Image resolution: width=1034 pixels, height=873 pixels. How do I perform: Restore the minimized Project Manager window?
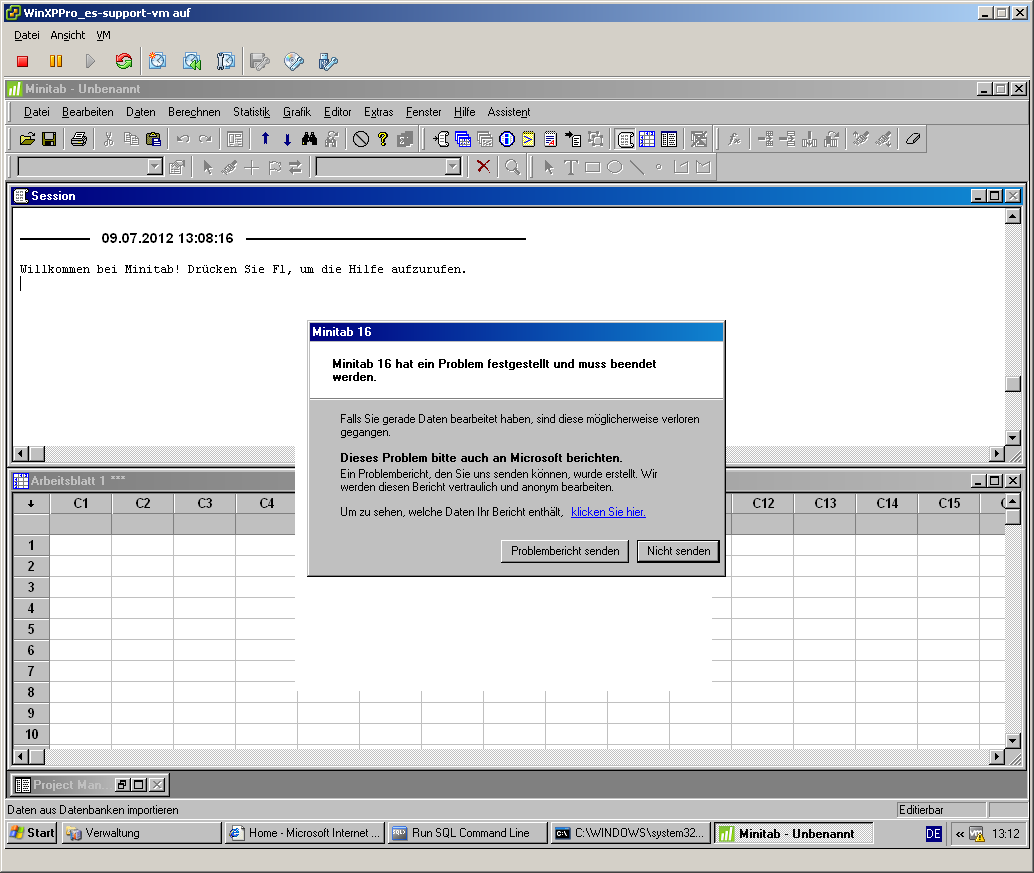pos(121,785)
